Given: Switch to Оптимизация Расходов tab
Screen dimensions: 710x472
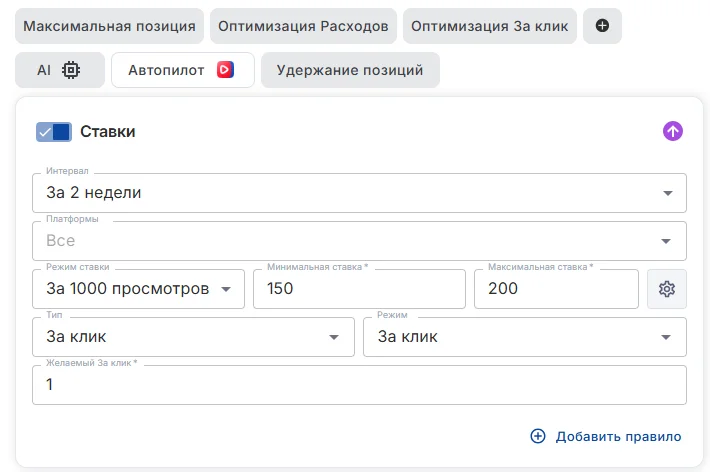Looking at the screenshot, I should [x=303, y=26].
